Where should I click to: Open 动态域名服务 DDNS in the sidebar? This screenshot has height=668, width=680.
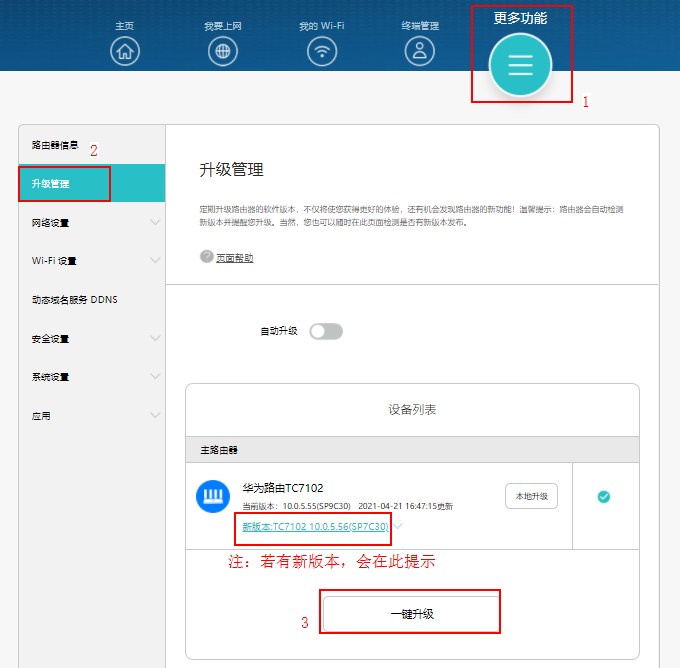[x=82, y=300]
